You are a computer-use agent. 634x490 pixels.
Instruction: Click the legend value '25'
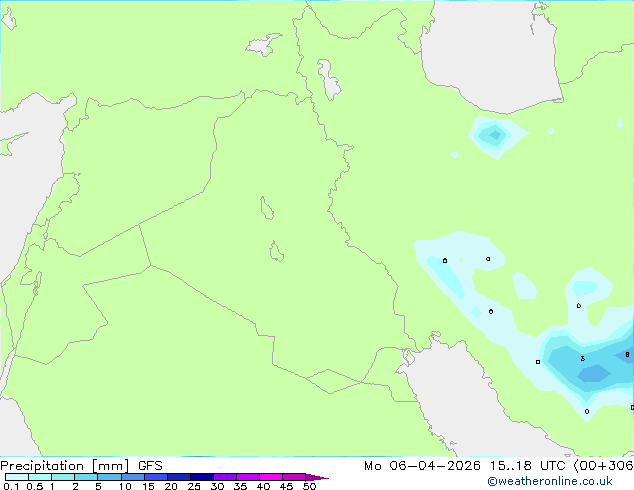tap(194, 486)
